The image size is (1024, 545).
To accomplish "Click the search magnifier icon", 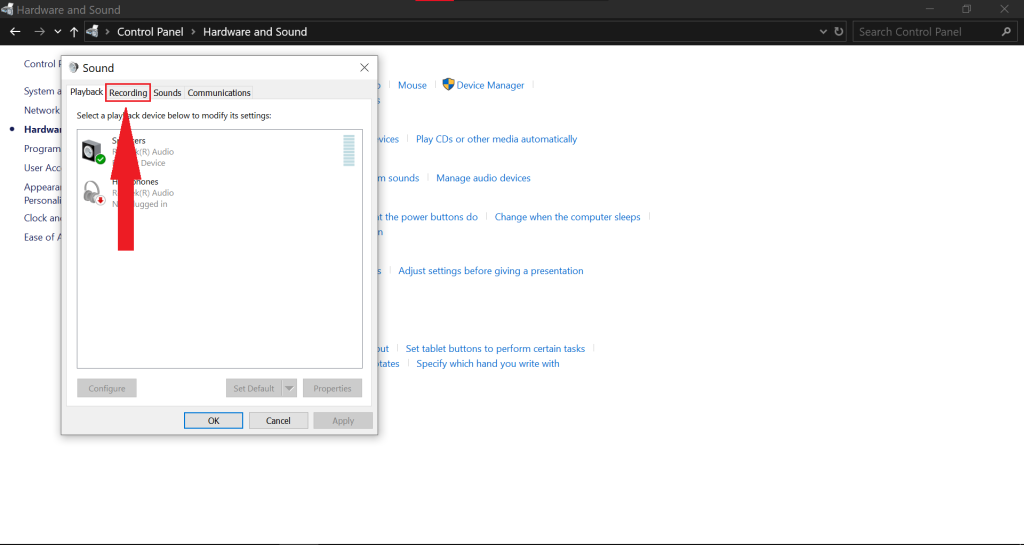I will click(x=1006, y=31).
